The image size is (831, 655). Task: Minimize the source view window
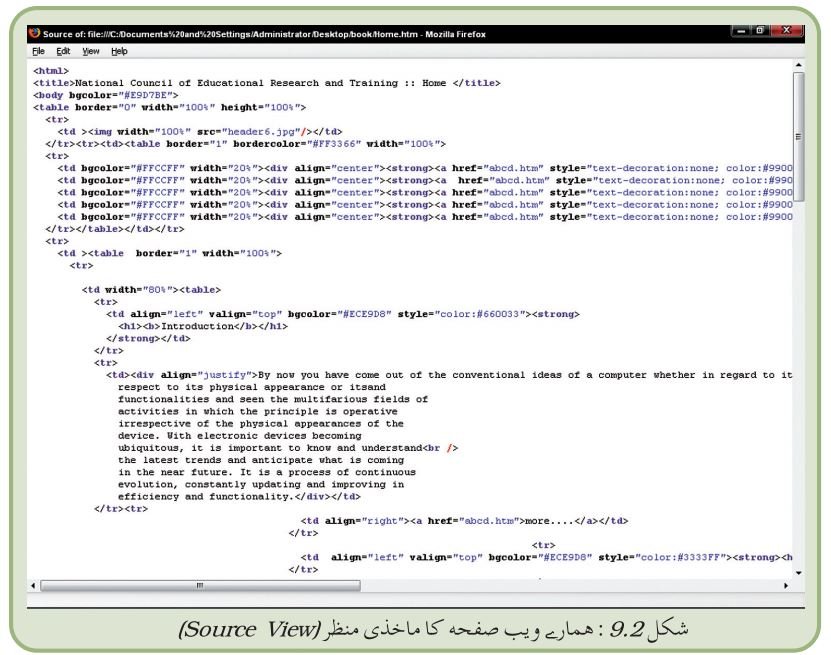(741, 31)
